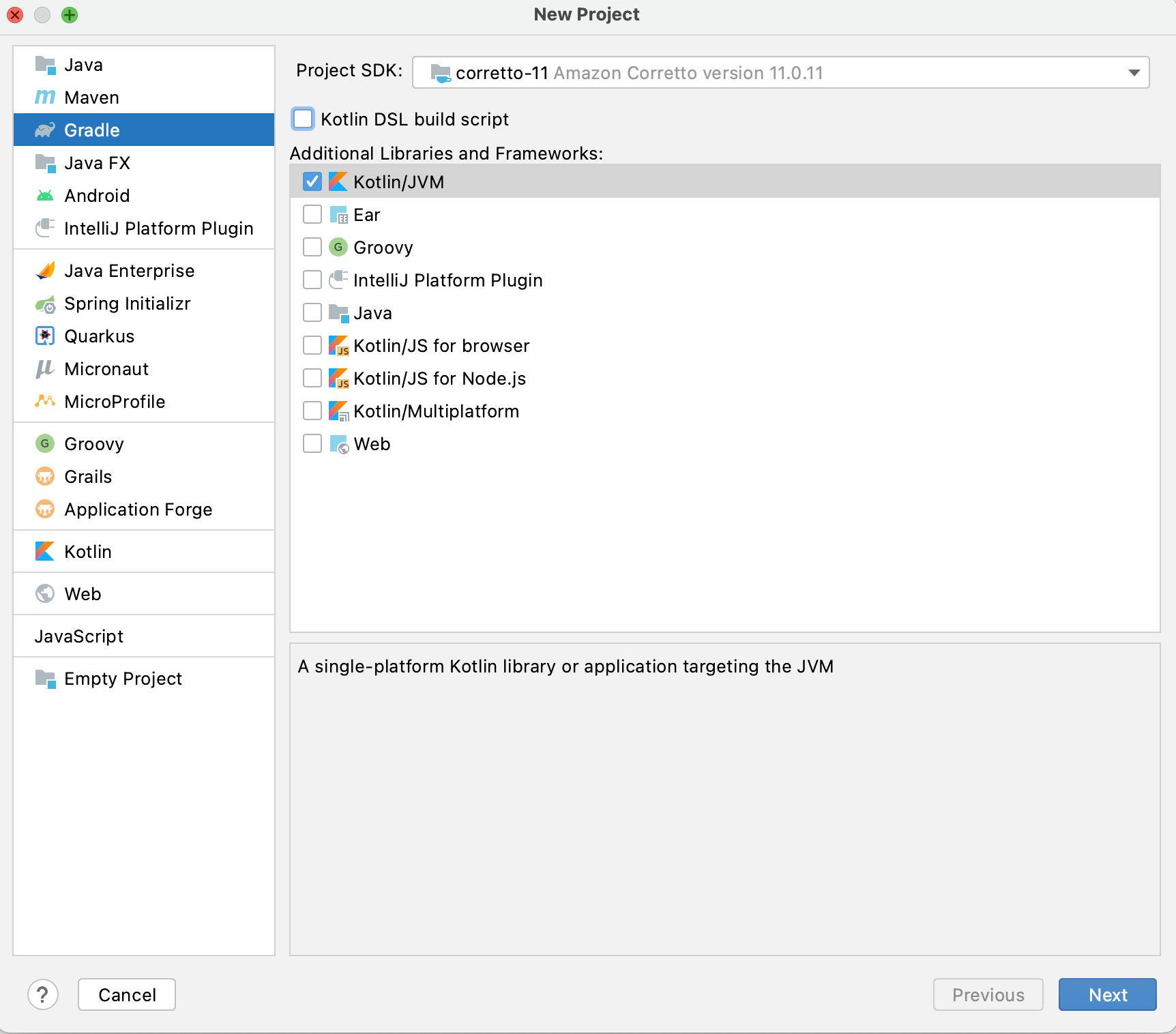Click the Kotlin logo icon in the sidebar
Viewport: 1176px width, 1034px height.
[45, 552]
